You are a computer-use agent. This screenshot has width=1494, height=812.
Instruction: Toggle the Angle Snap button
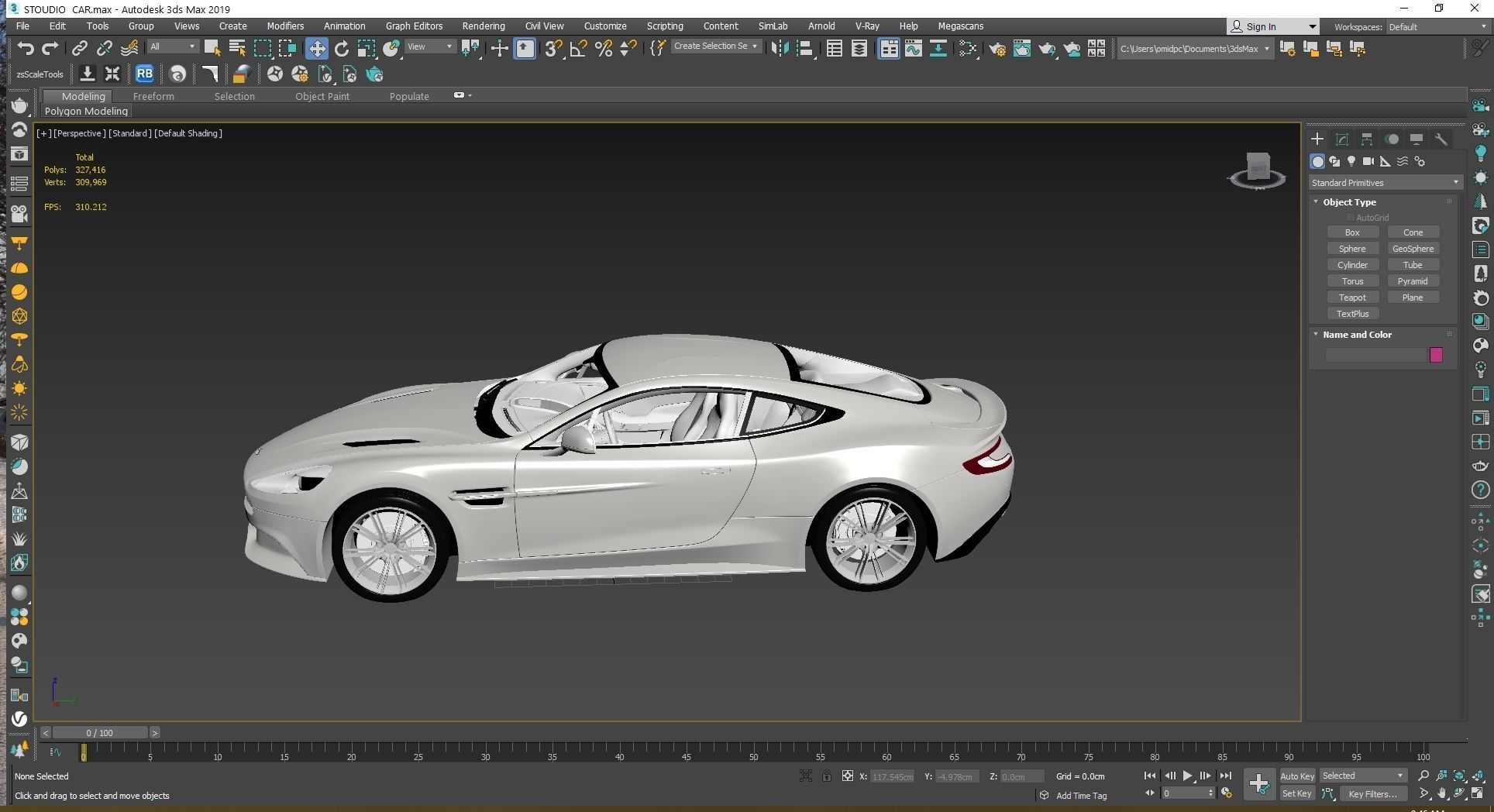point(578,48)
